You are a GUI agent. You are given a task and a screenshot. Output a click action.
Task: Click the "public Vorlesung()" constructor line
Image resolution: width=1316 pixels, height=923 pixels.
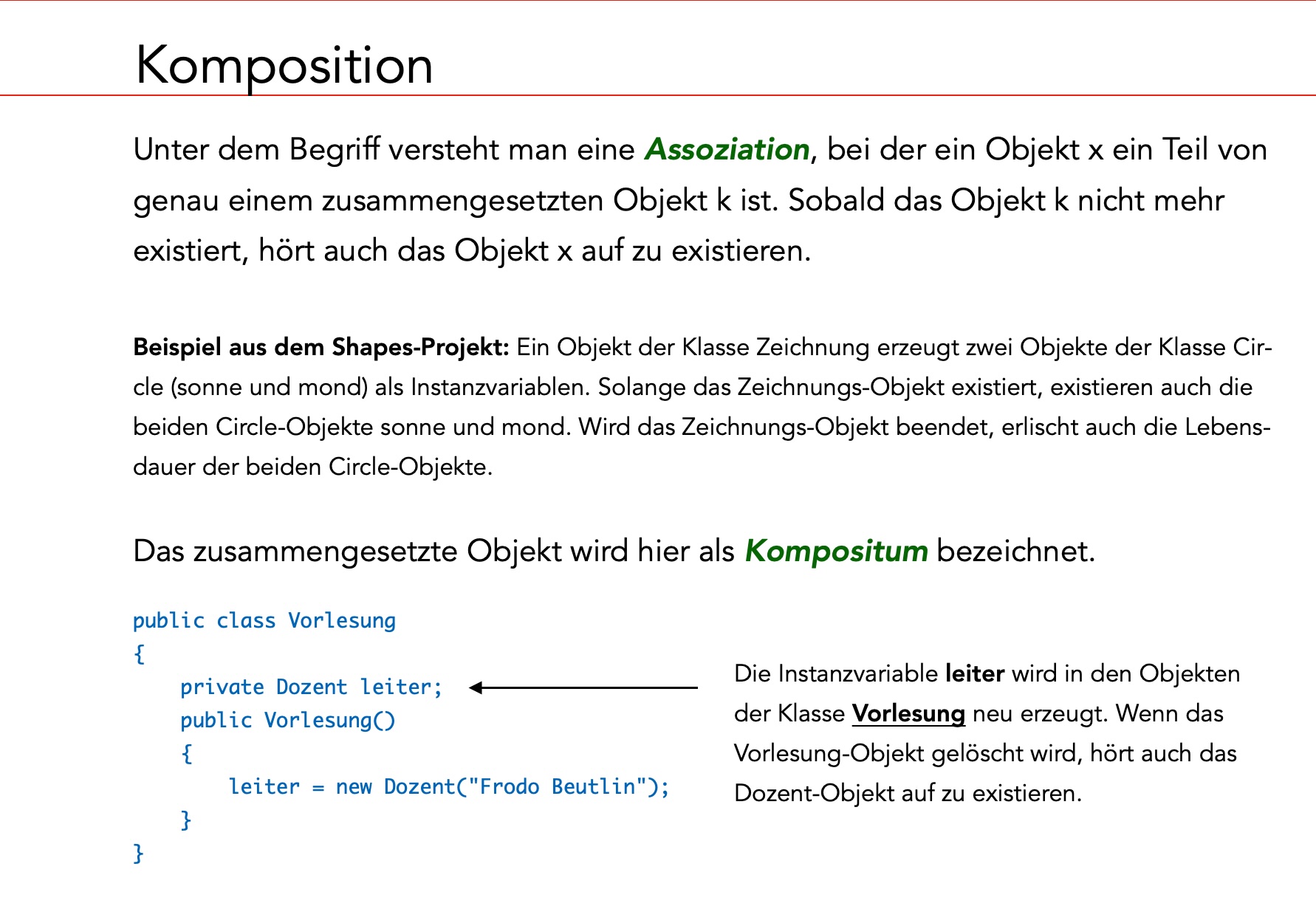[x=287, y=721]
